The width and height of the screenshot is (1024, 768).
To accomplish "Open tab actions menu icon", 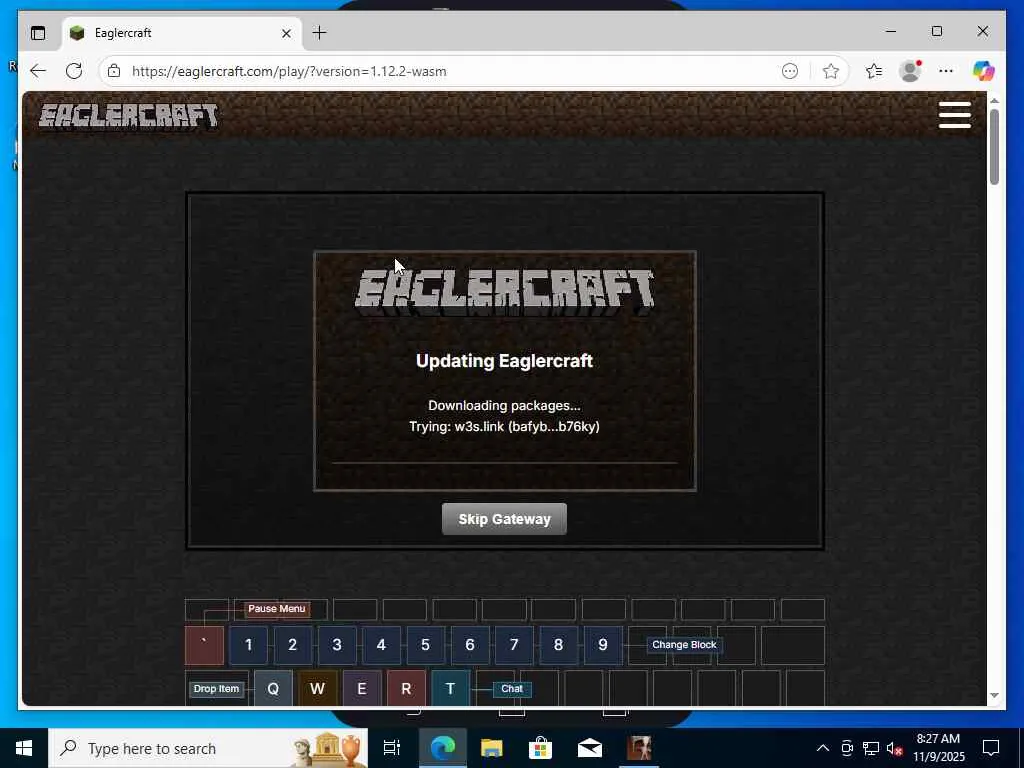I will 38,33.
